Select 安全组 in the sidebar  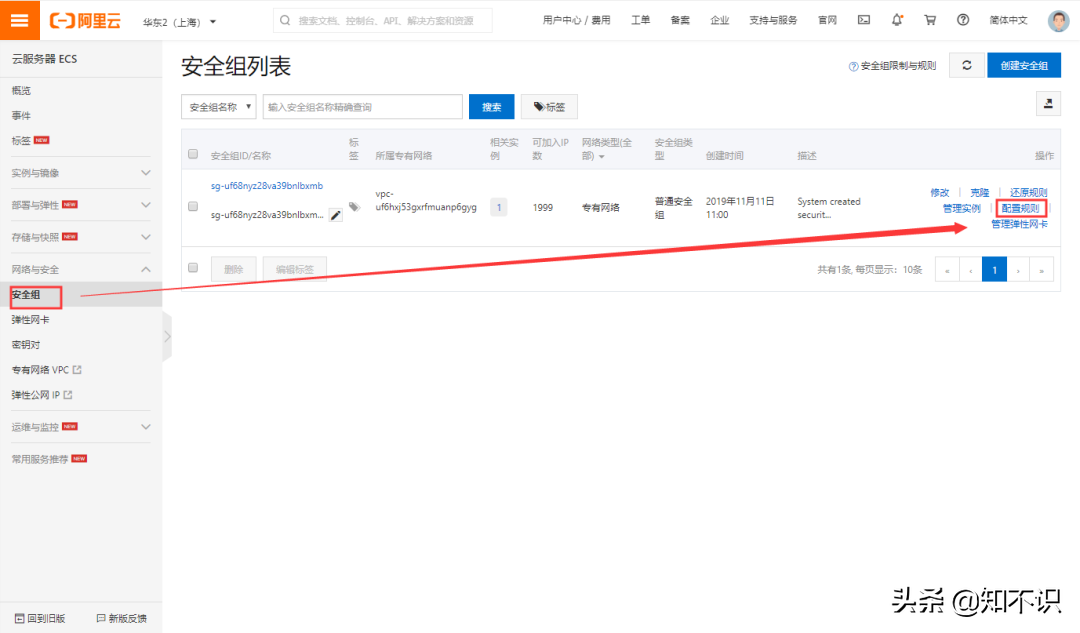click(27, 295)
